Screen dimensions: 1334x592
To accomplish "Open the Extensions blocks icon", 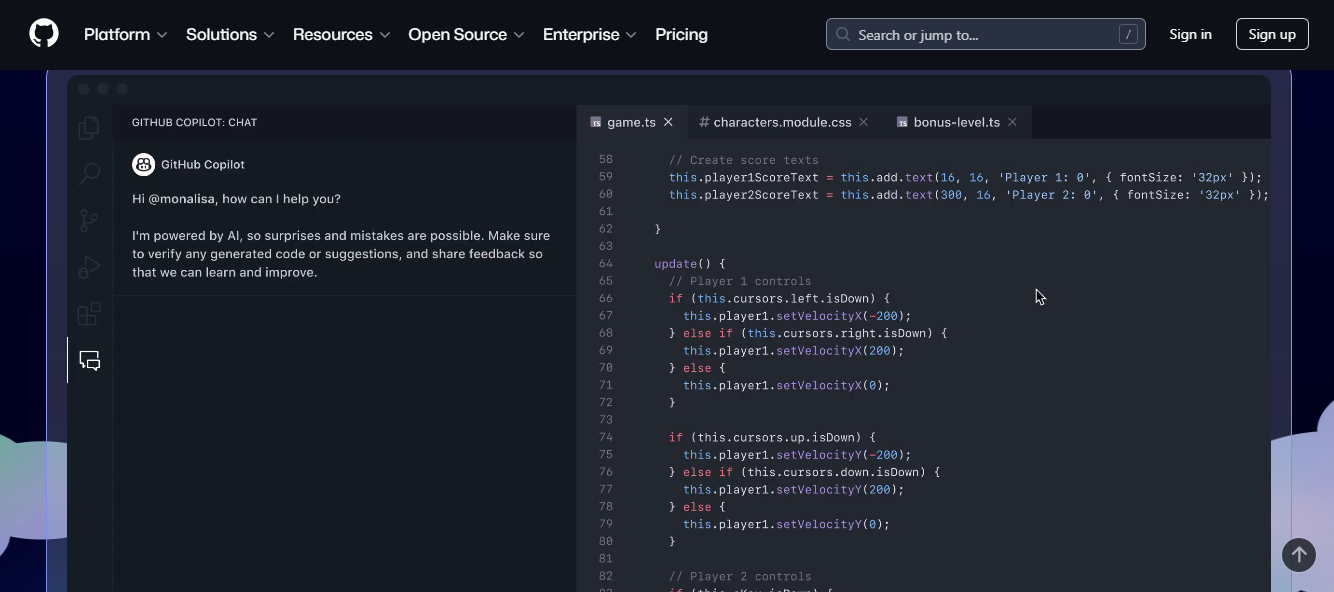I will [x=89, y=314].
